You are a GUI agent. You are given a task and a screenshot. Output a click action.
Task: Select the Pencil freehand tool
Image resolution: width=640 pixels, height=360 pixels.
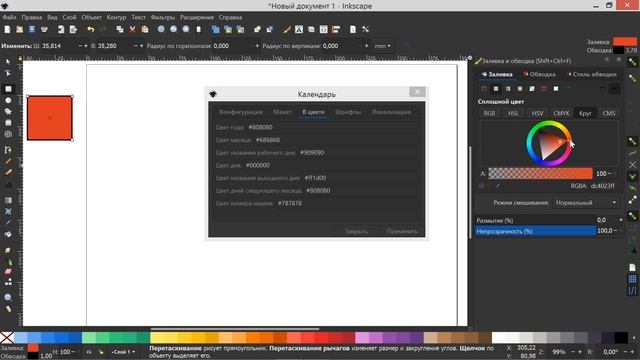pos(8,161)
